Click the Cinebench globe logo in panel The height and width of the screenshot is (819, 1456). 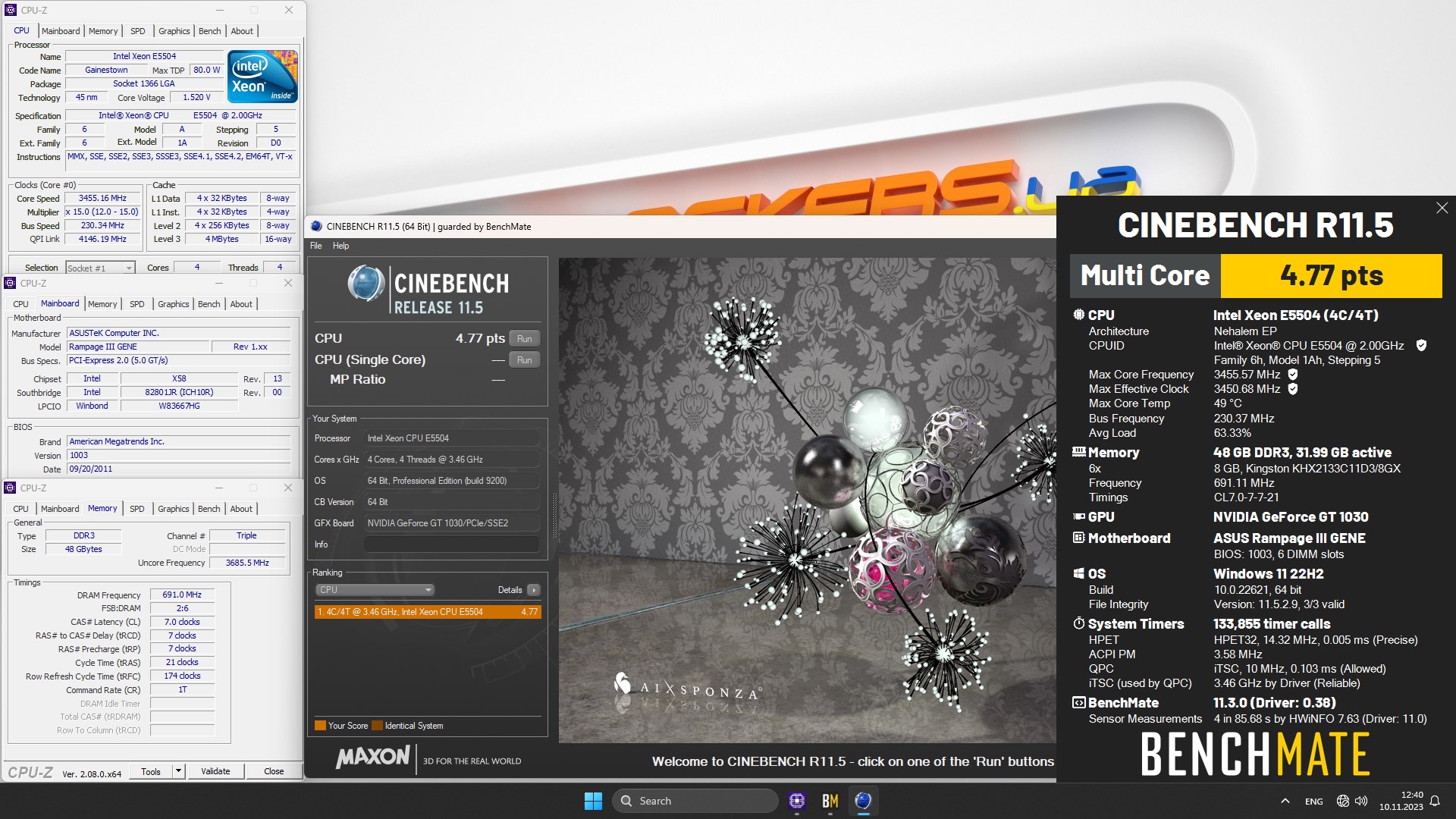(x=366, y=284)
